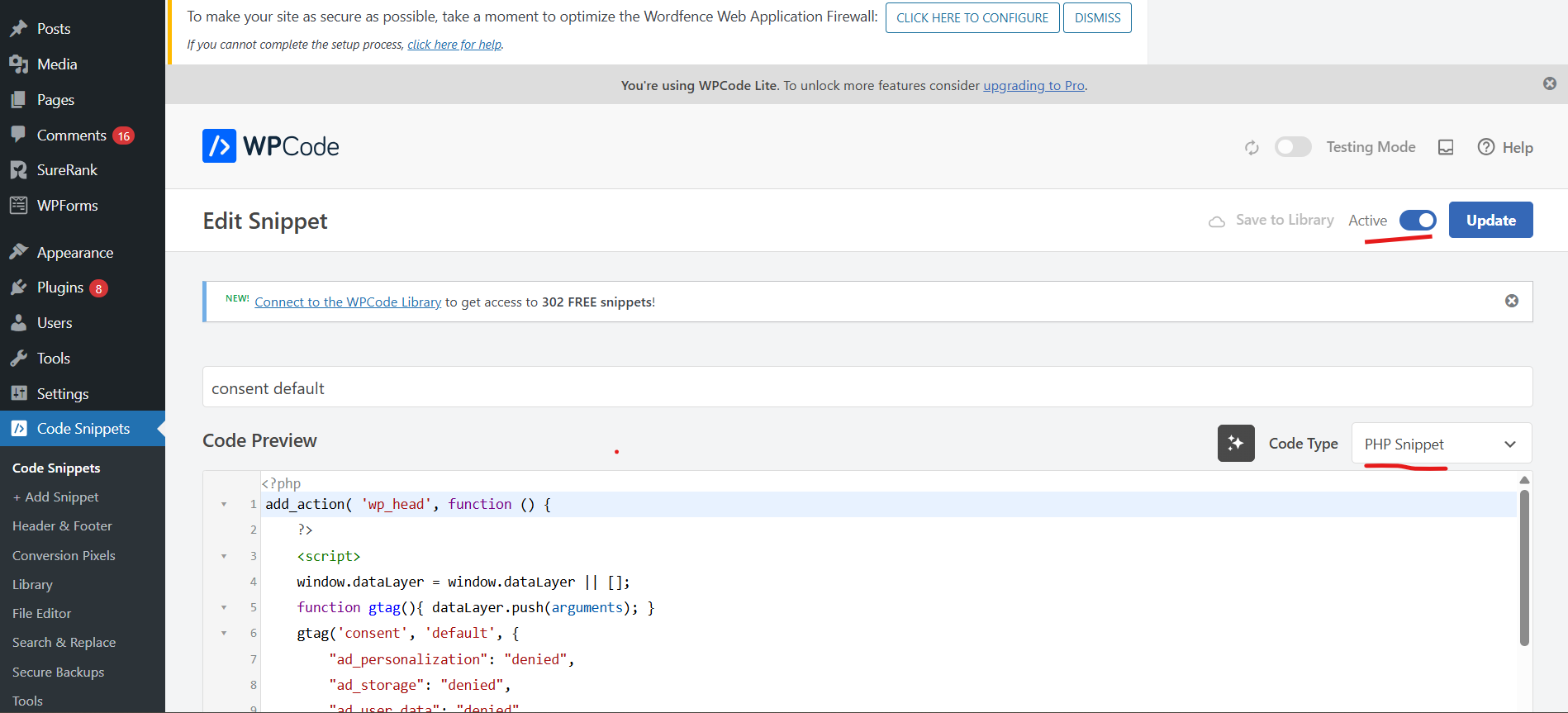
Task: Click the snippet title field 'consent default'
Action: [x=867, y=387]
